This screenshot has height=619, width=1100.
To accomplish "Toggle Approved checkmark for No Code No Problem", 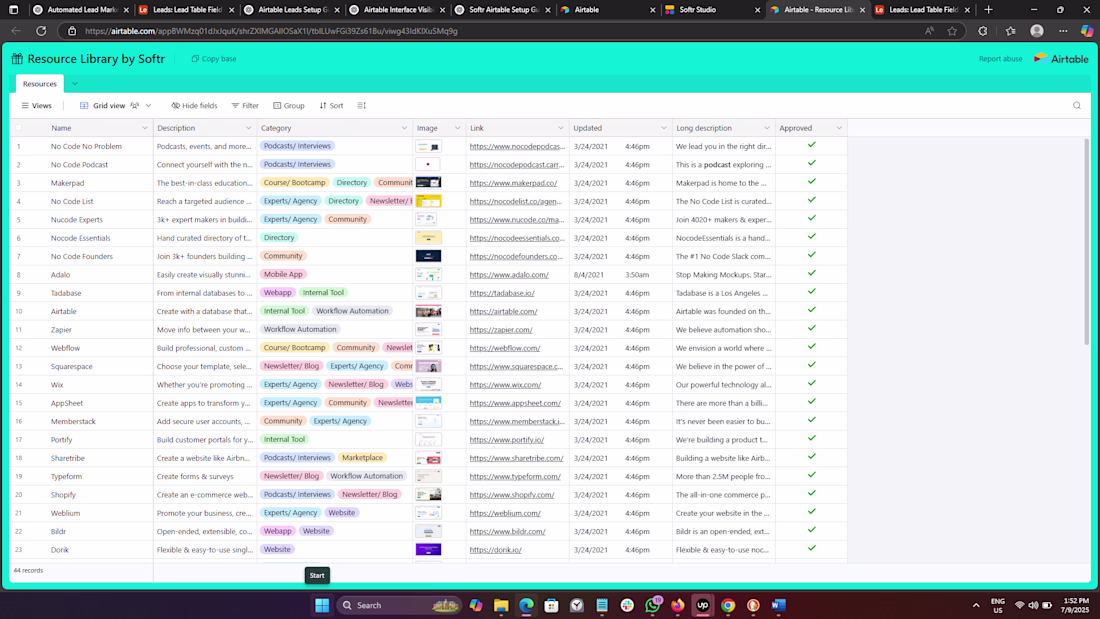I will click(x=812, y=145).
